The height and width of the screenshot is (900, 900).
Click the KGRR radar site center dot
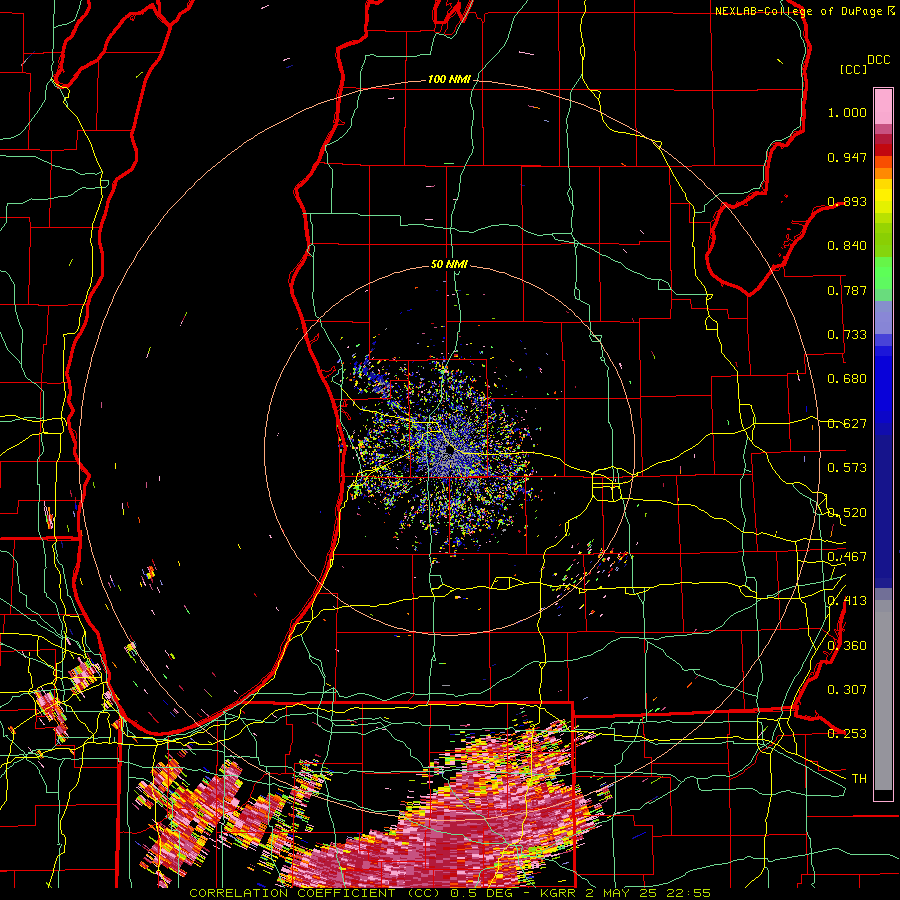(450, 451)
